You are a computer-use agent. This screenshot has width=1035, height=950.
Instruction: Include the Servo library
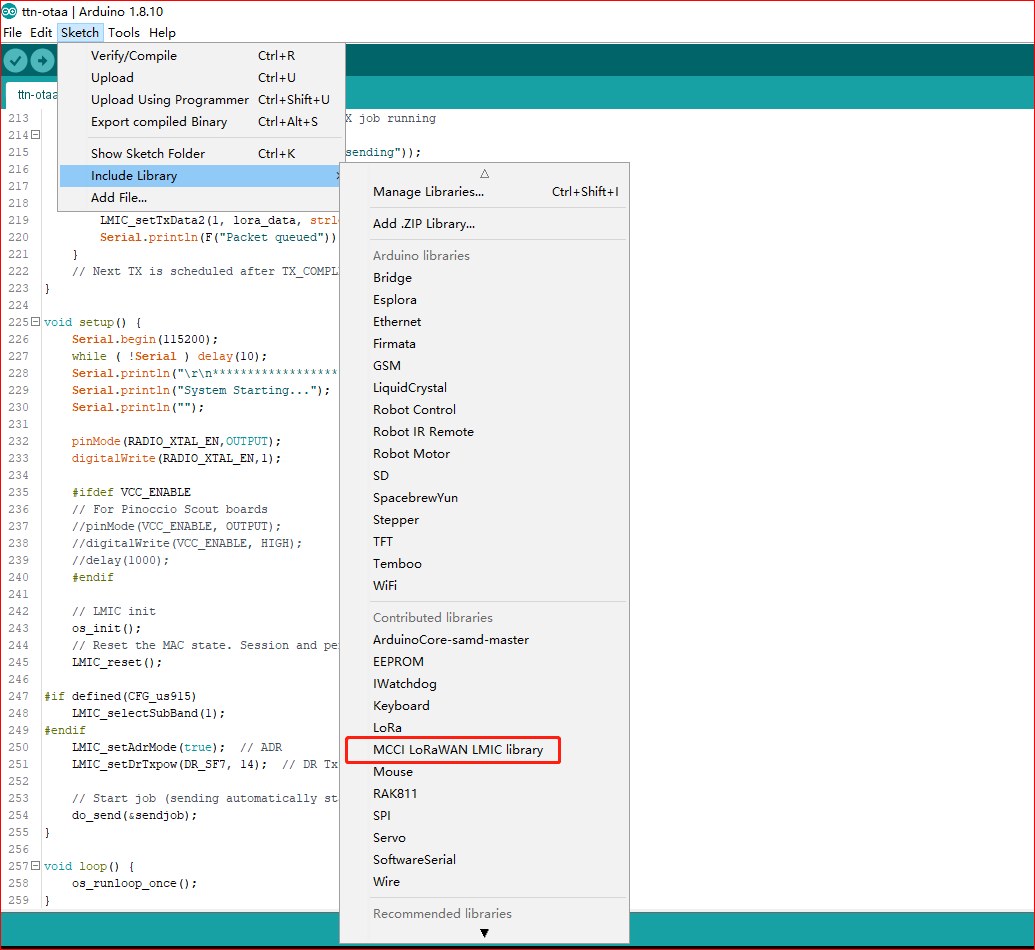tap(484, 837)
